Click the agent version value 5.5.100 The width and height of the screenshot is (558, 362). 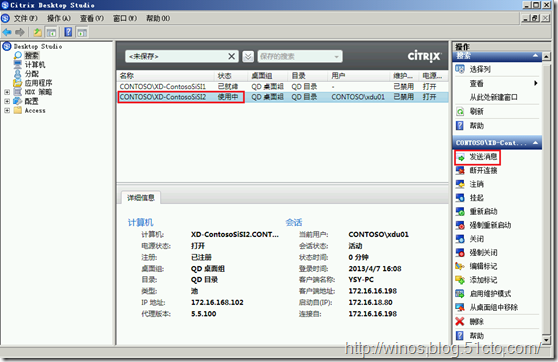tap(204, 314)
